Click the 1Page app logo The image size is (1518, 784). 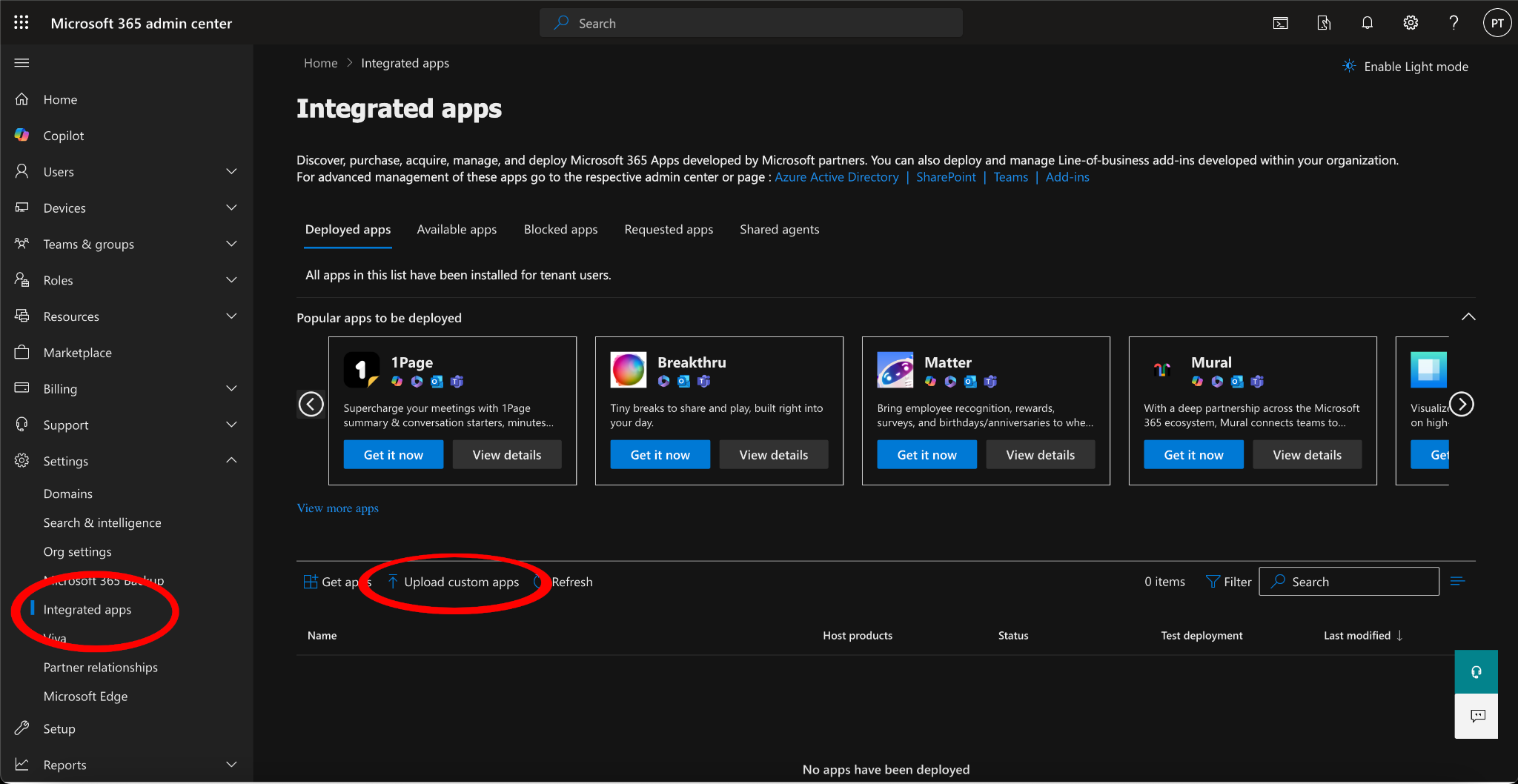pyautogui.click(x=362, y=370)
